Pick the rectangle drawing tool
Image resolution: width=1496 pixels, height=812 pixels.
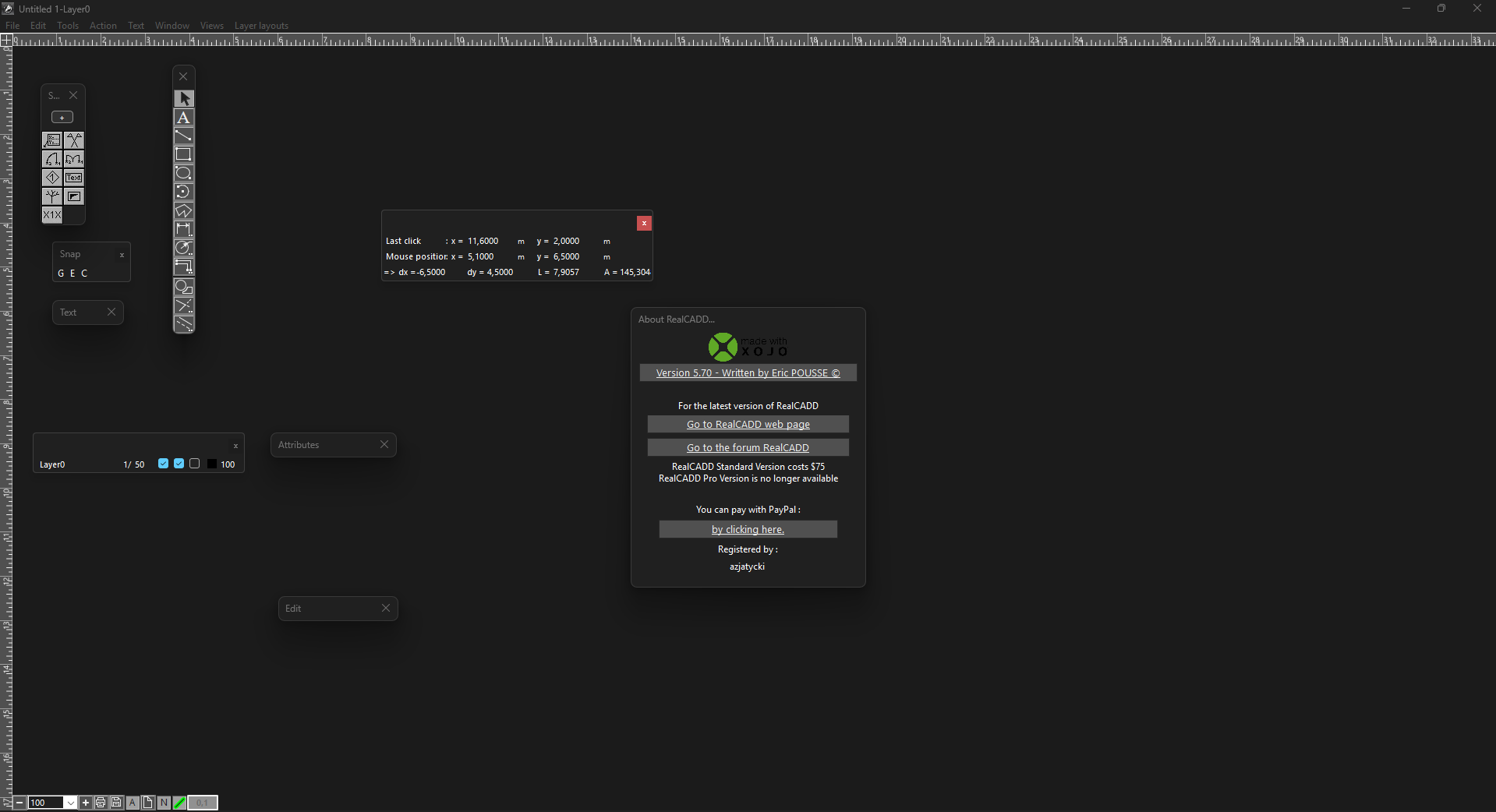[x=183, y=154]
